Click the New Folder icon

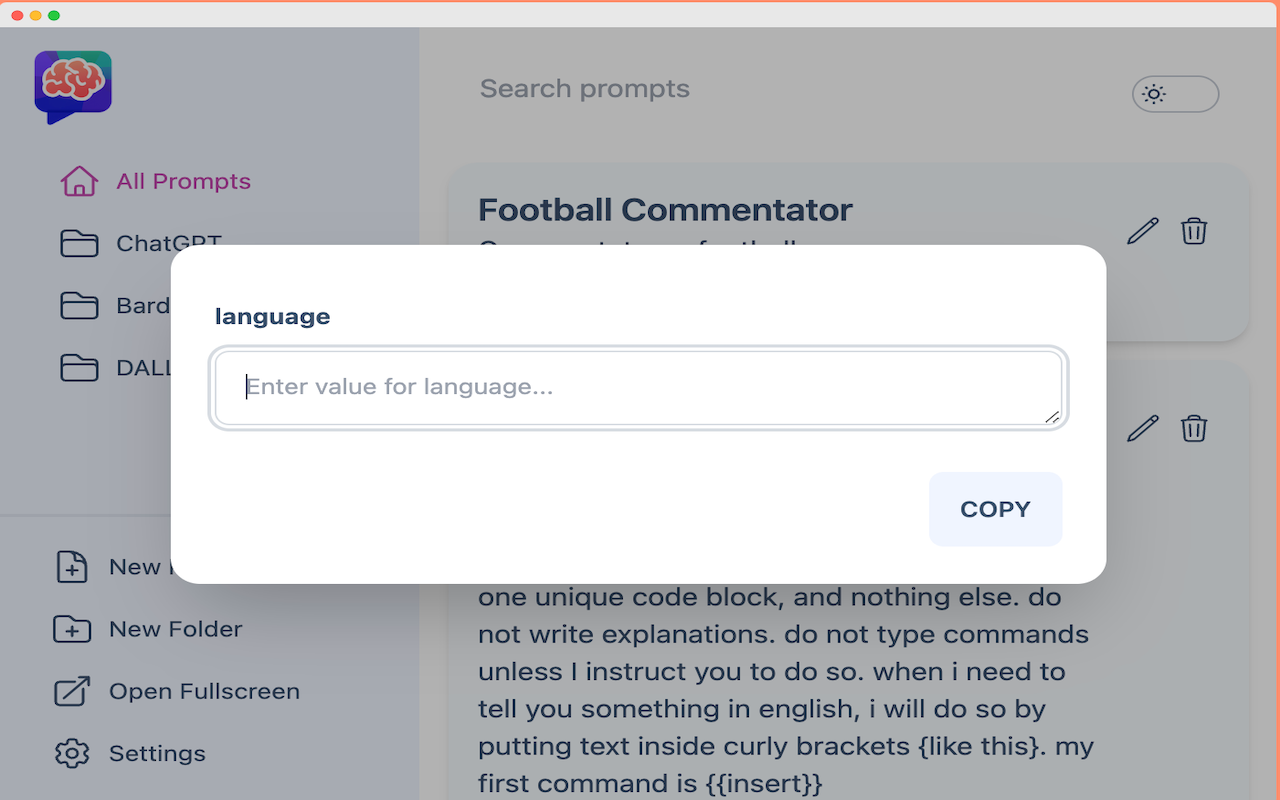(x=72, y=629)
